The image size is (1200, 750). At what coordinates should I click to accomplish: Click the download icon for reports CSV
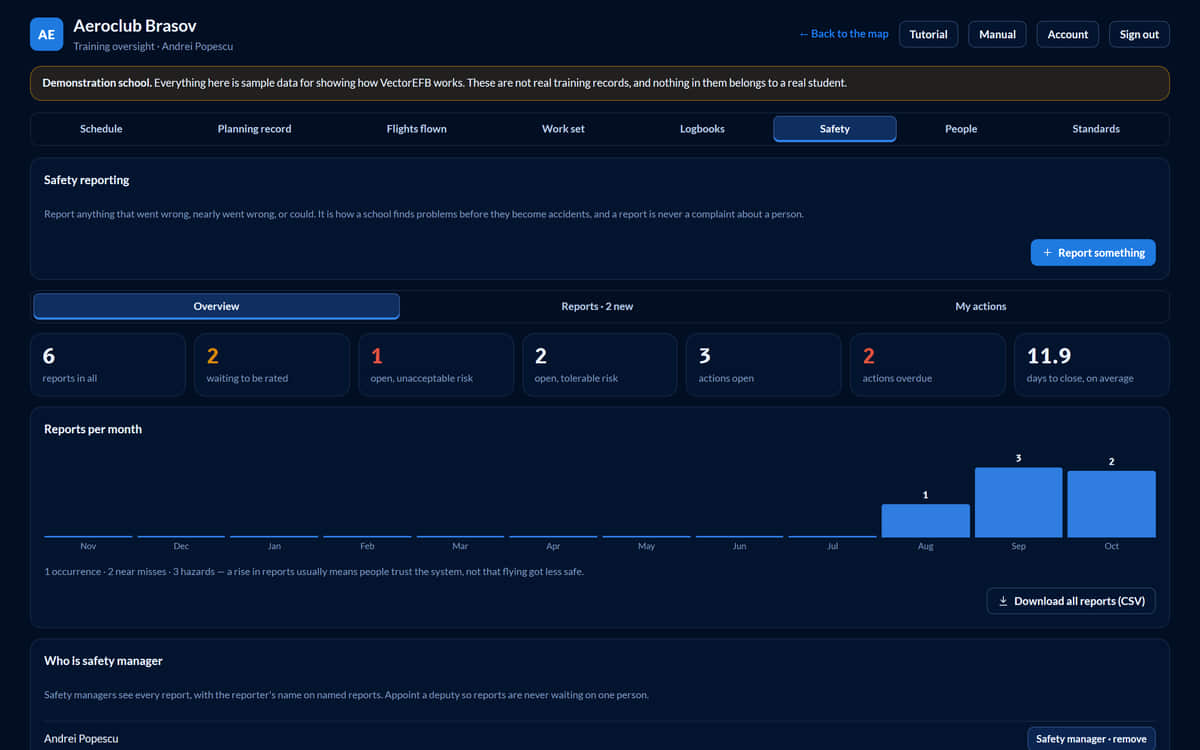tap(1003, 601)
